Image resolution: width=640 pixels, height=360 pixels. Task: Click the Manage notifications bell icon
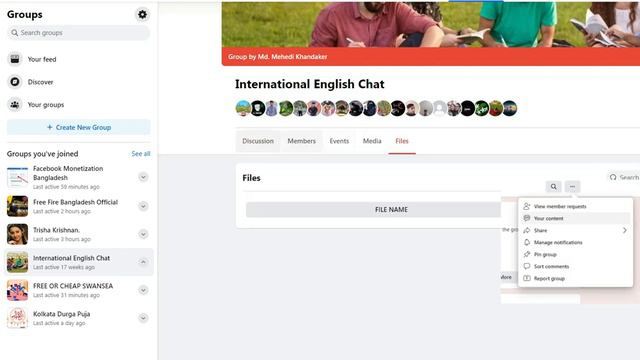click(x=527, y=242)
